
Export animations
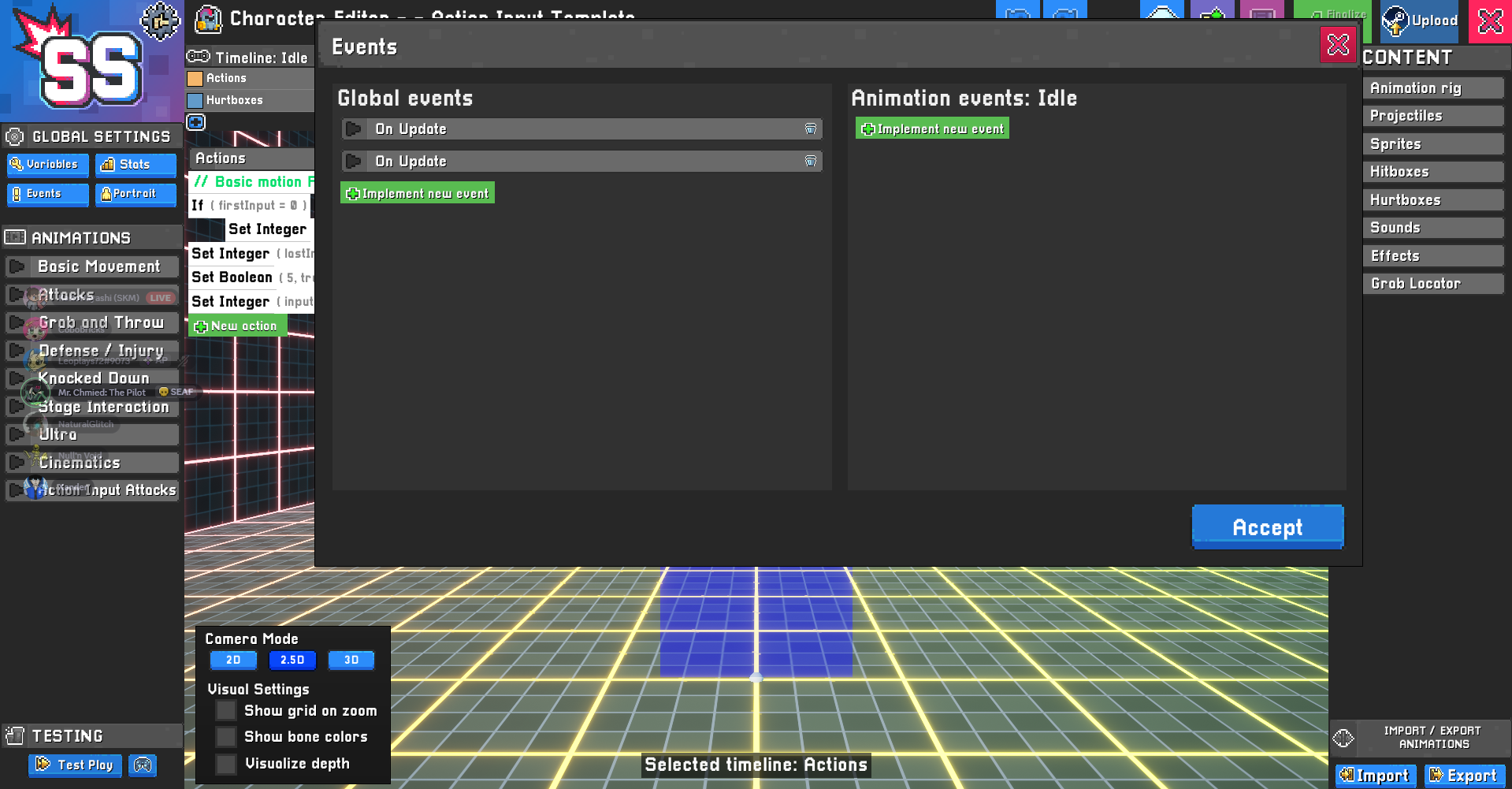1465,776
